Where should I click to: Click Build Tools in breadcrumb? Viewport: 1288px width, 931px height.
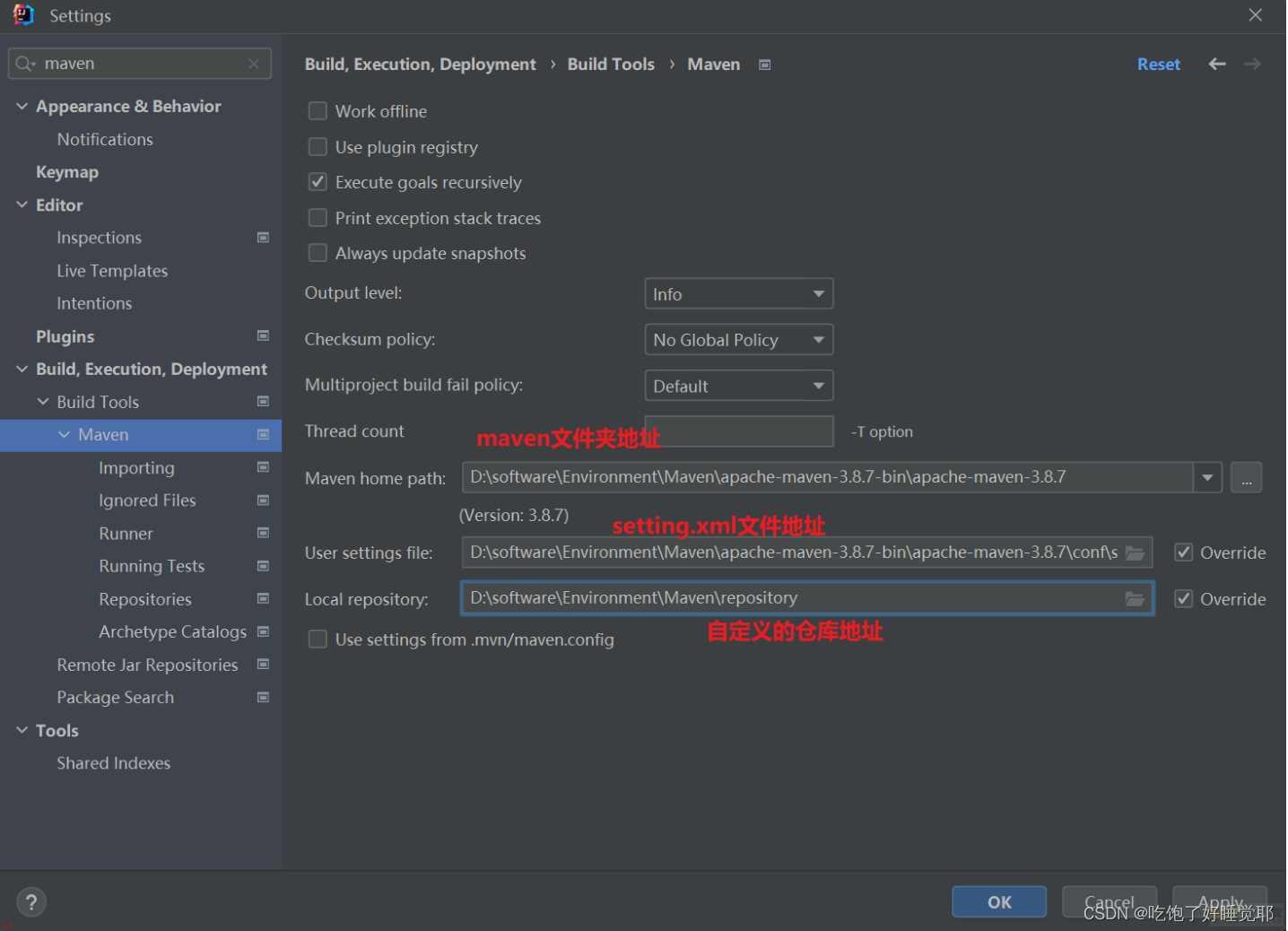point(611,65)
